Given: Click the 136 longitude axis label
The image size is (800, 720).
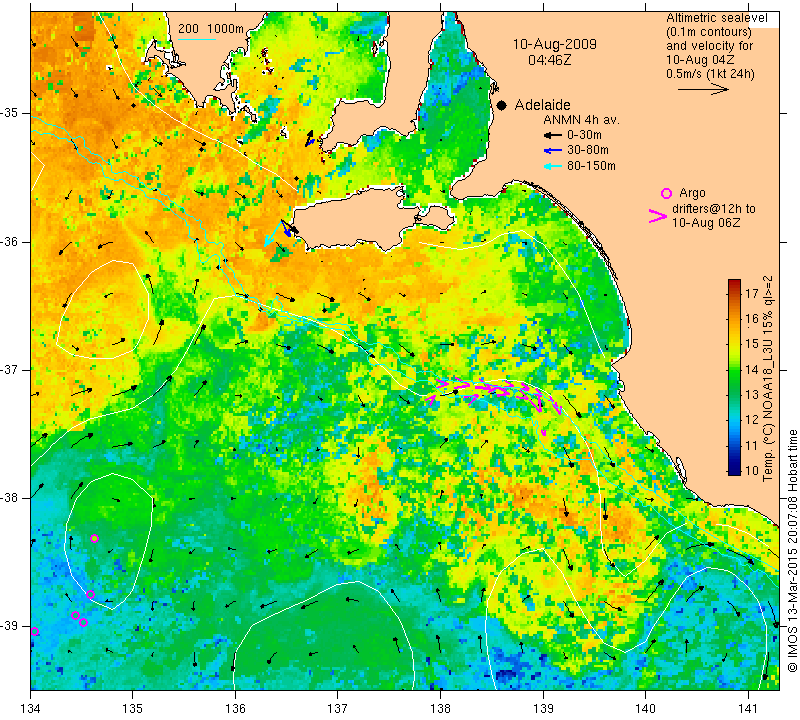Looking at the screenshot, I should (235, 708).
